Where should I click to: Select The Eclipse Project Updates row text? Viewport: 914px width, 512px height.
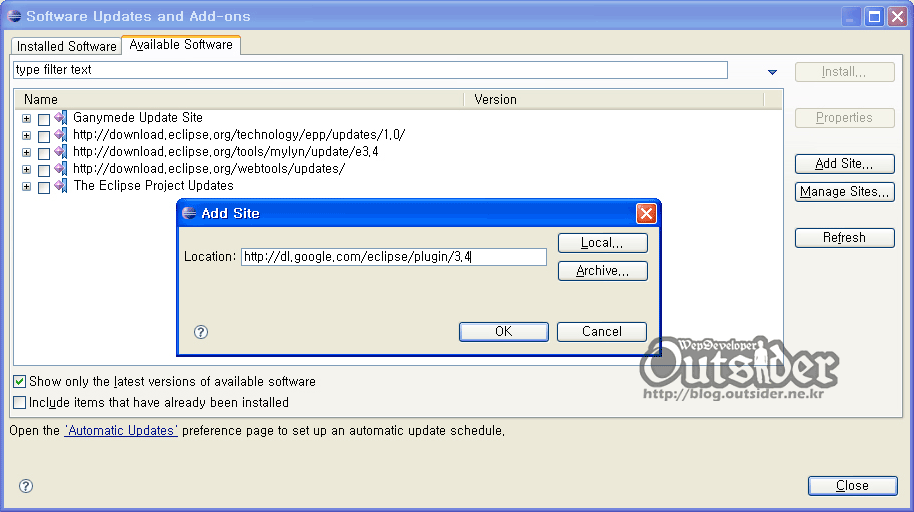pos(153,185)
